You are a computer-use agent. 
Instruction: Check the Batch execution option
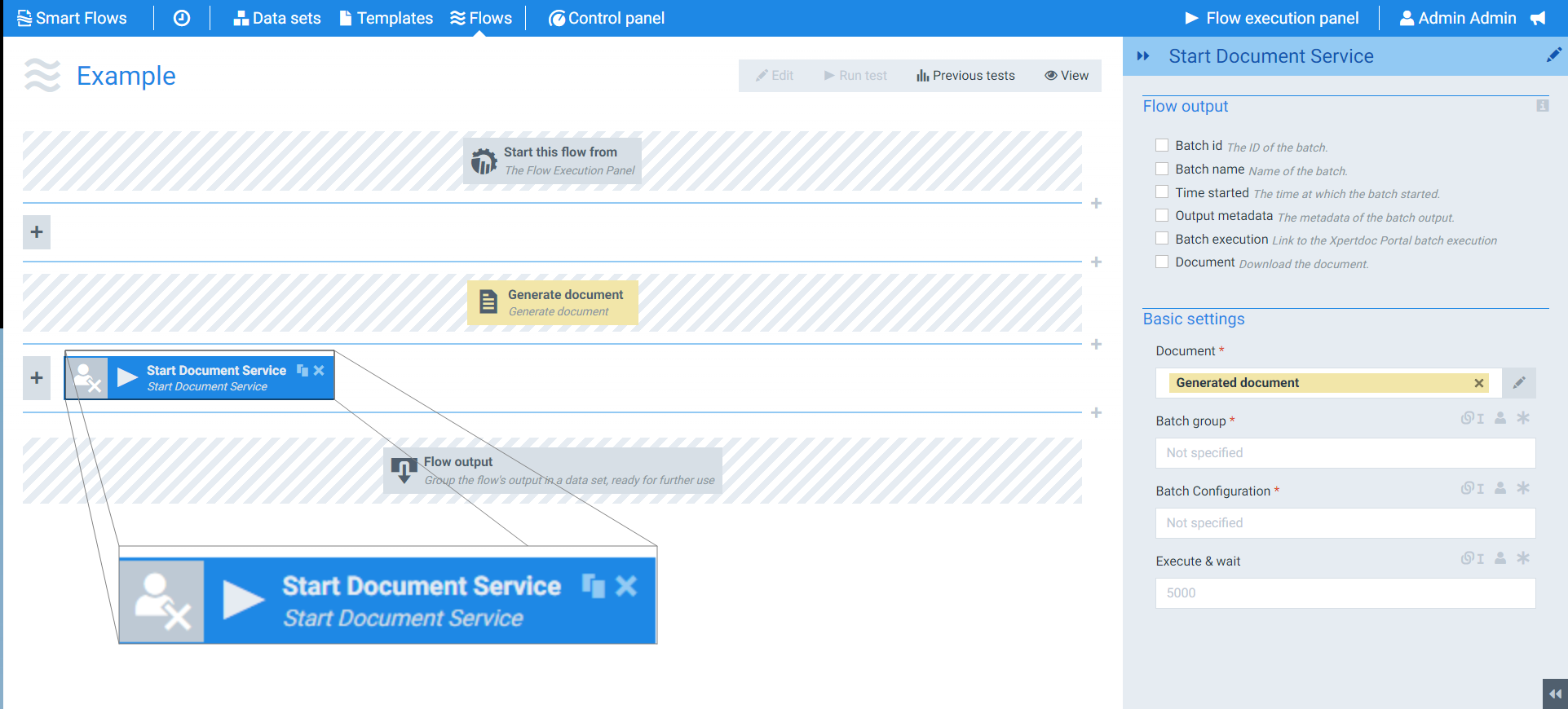[x=1162, y=238]
